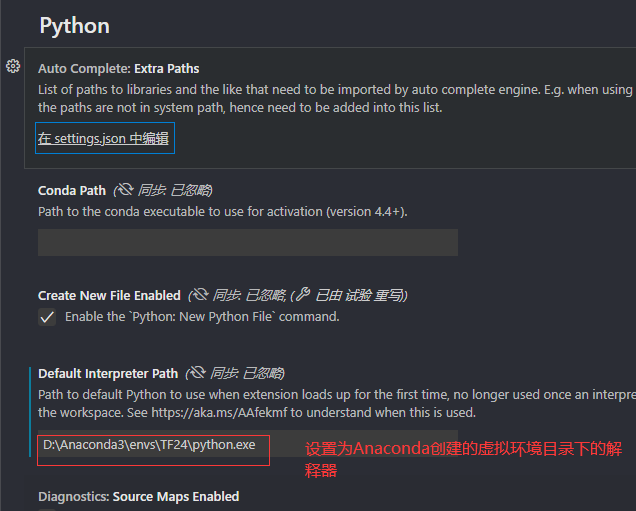Click sync-ignored icon beside Default Interpreter Path
The height and width of the screenshot is (511, 636).
click(198, 372)
